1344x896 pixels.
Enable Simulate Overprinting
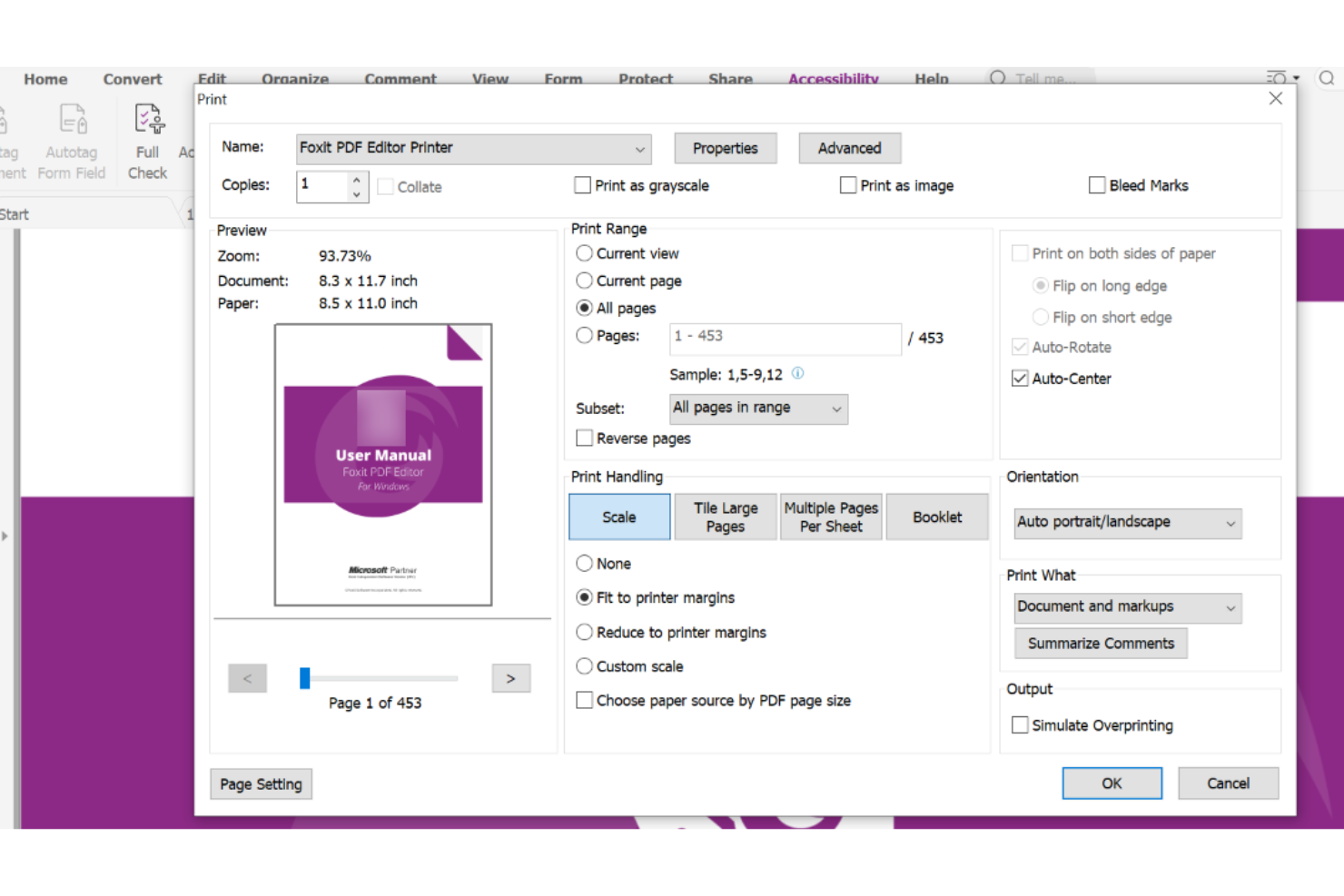tap(1020, 724)
